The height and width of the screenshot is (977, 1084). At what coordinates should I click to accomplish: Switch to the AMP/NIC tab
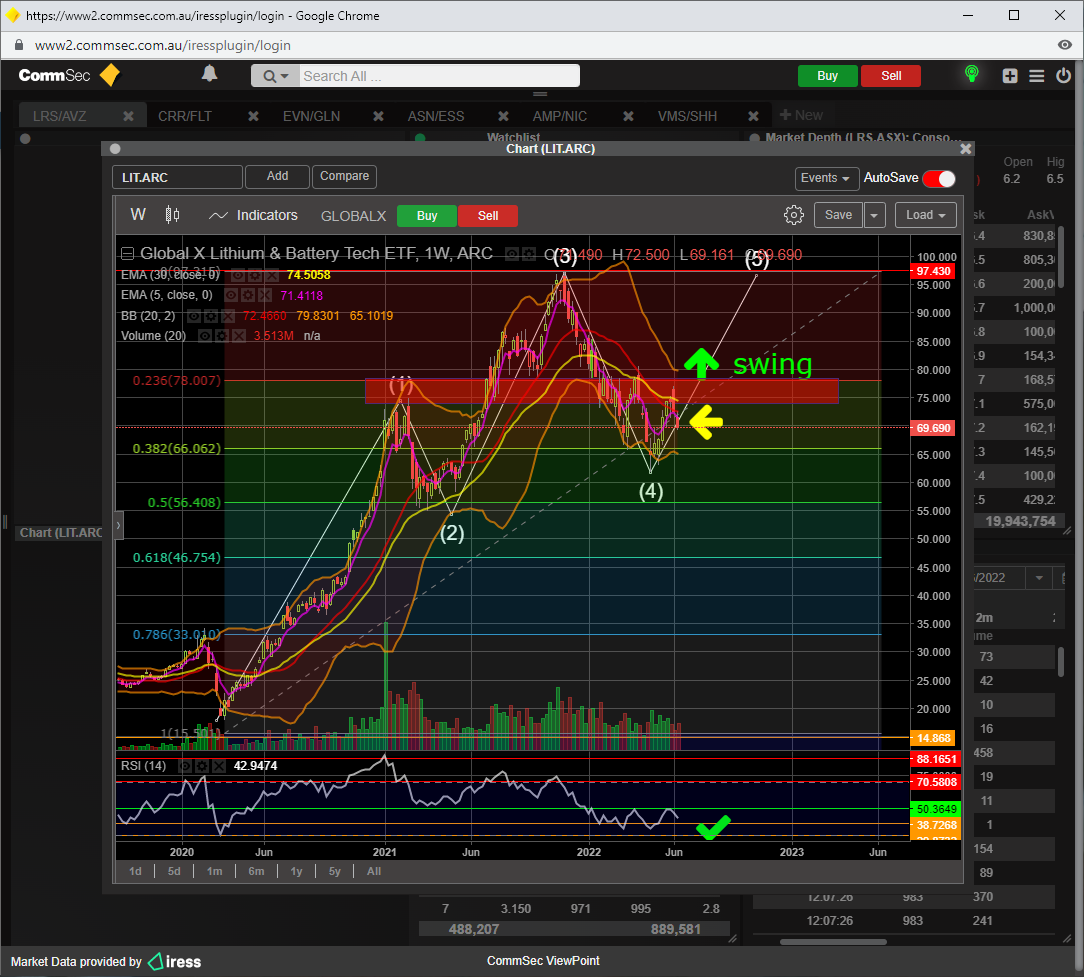[x=559, y=116]
